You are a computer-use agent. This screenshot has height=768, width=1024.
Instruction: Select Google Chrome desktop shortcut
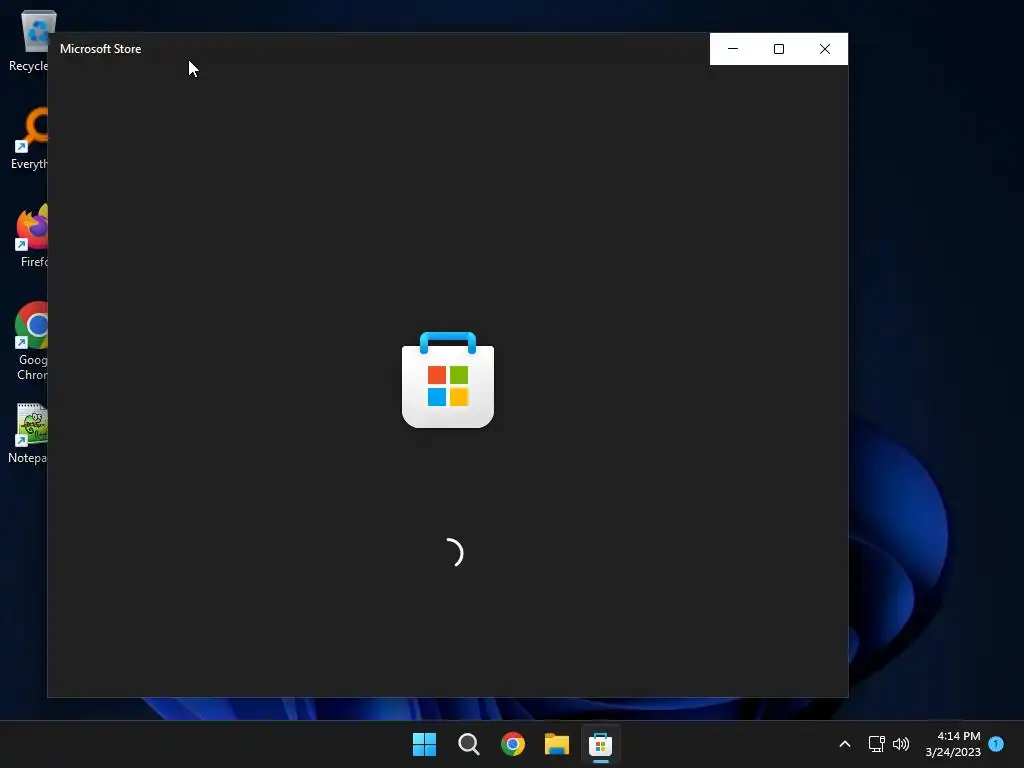click(x=31, y=341)
